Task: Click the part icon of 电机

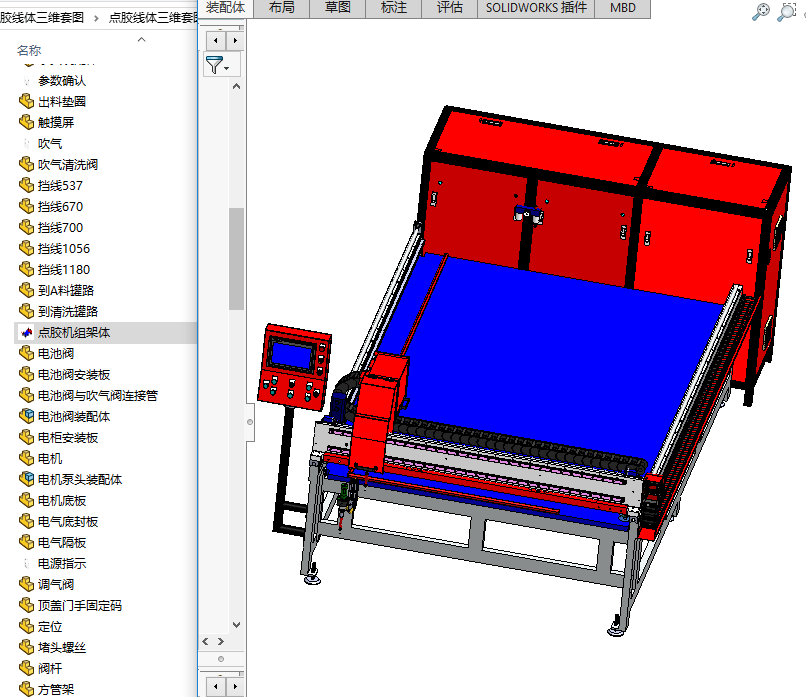Action: (27, 458)
